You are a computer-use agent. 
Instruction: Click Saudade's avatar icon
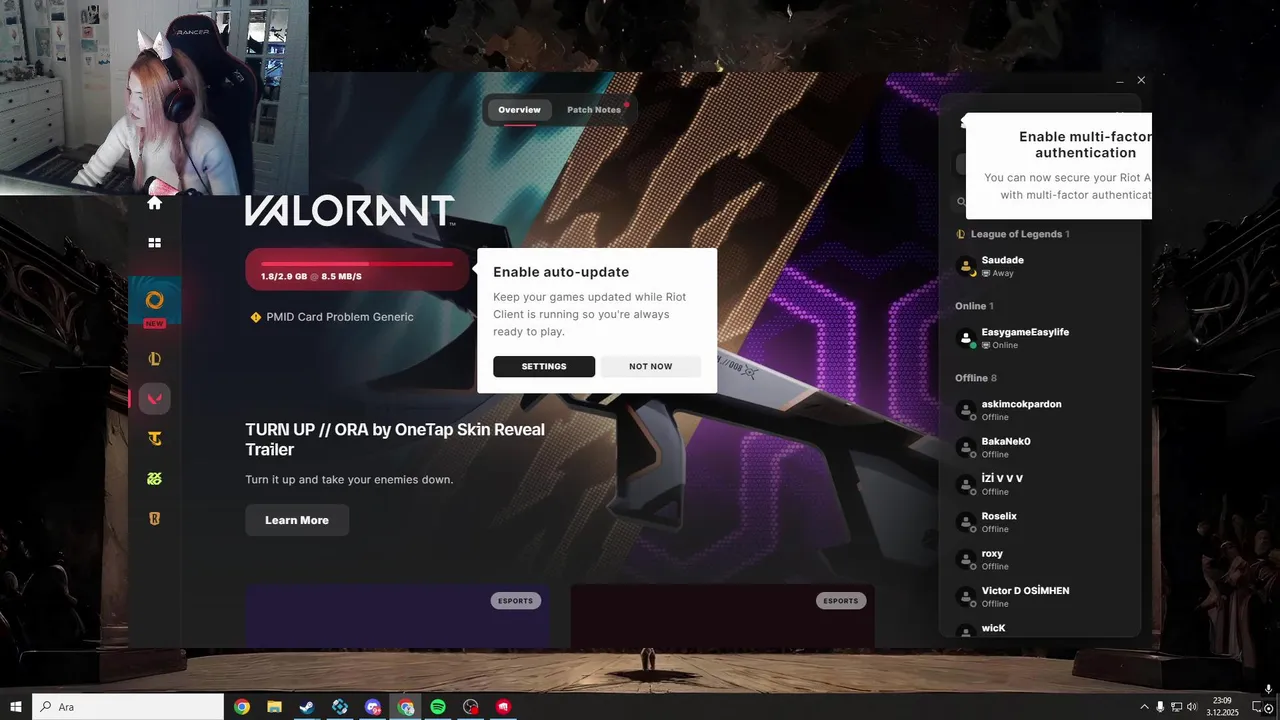pos(966,266)
